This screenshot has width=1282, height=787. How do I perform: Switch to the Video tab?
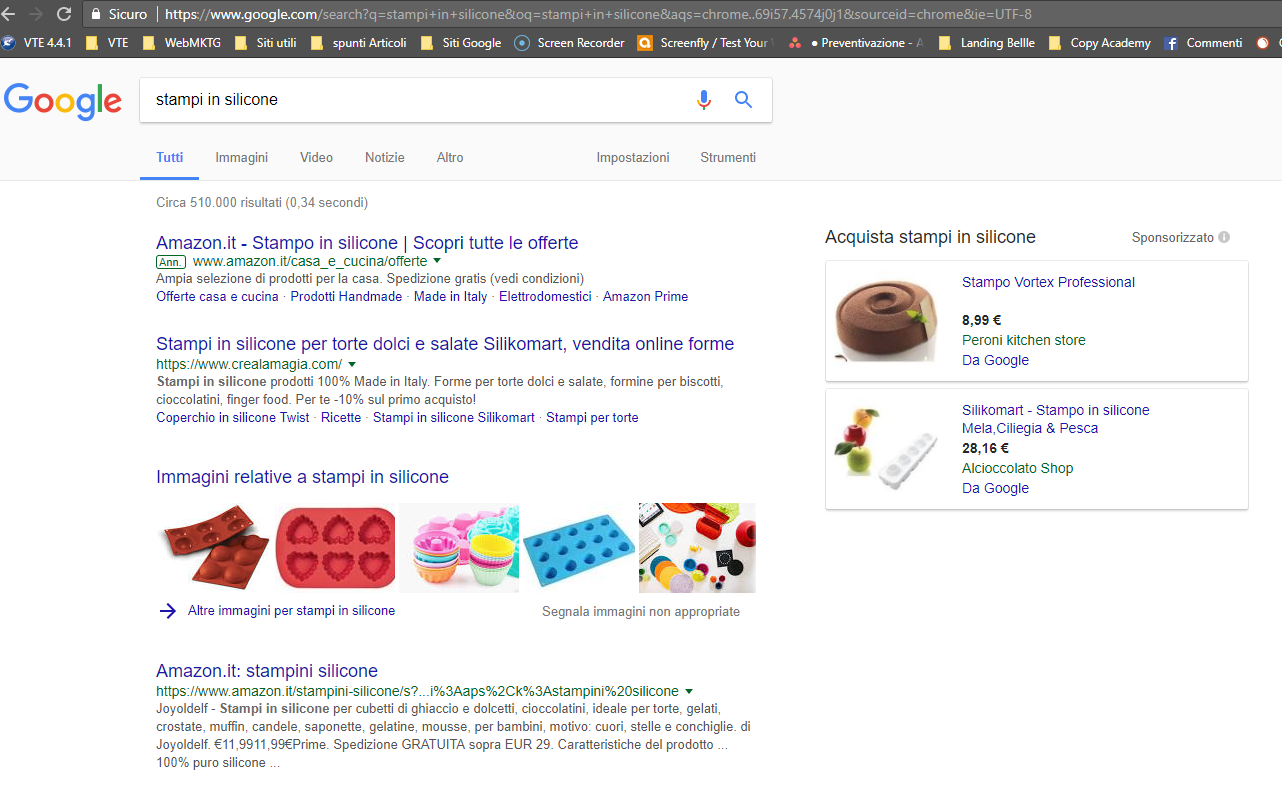[x=316, y=158]
